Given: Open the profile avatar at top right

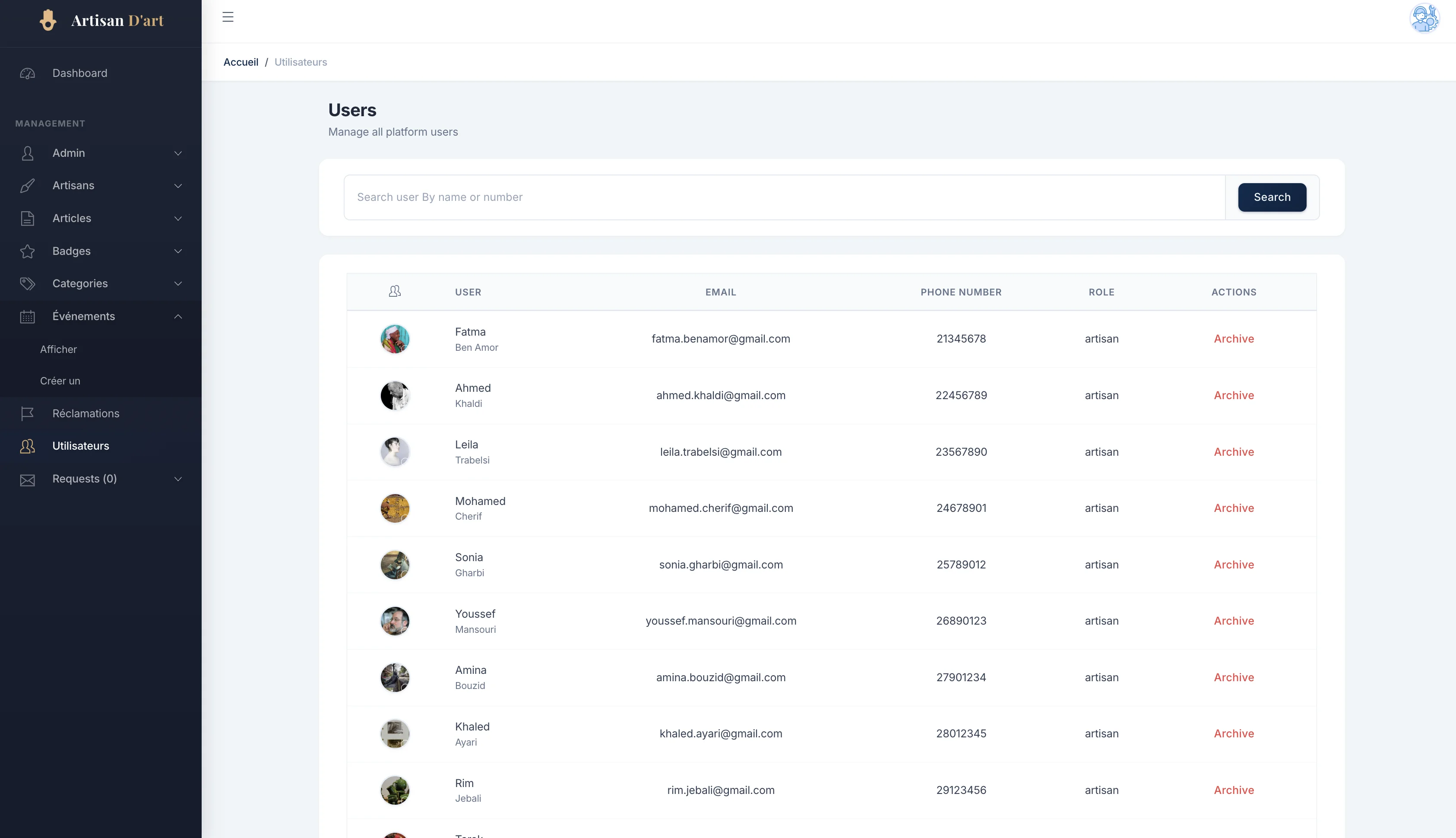Looking at the screenshot, I should click(x=1424, y=18).
